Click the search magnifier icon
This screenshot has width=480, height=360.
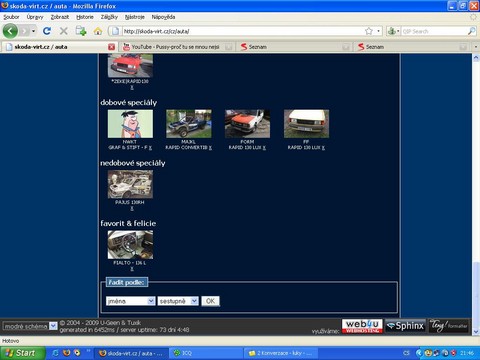(471, 31)
